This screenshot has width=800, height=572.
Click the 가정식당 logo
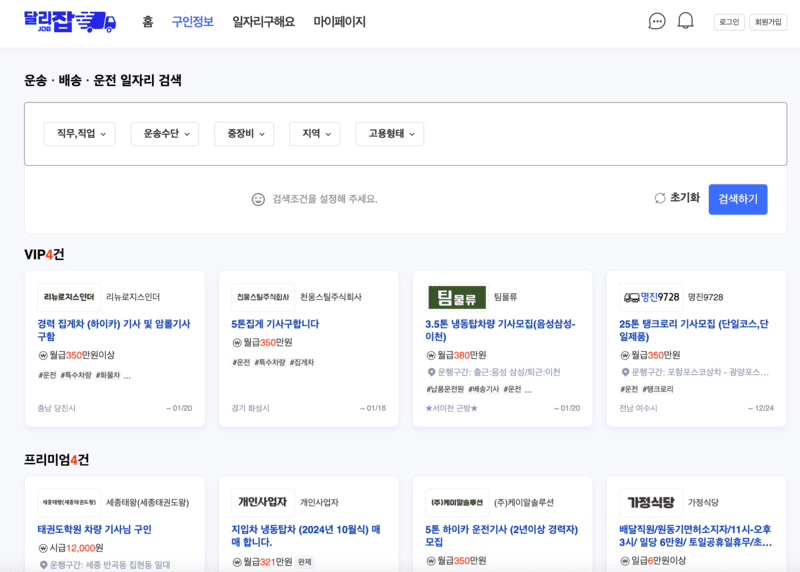tap(651, 503)
